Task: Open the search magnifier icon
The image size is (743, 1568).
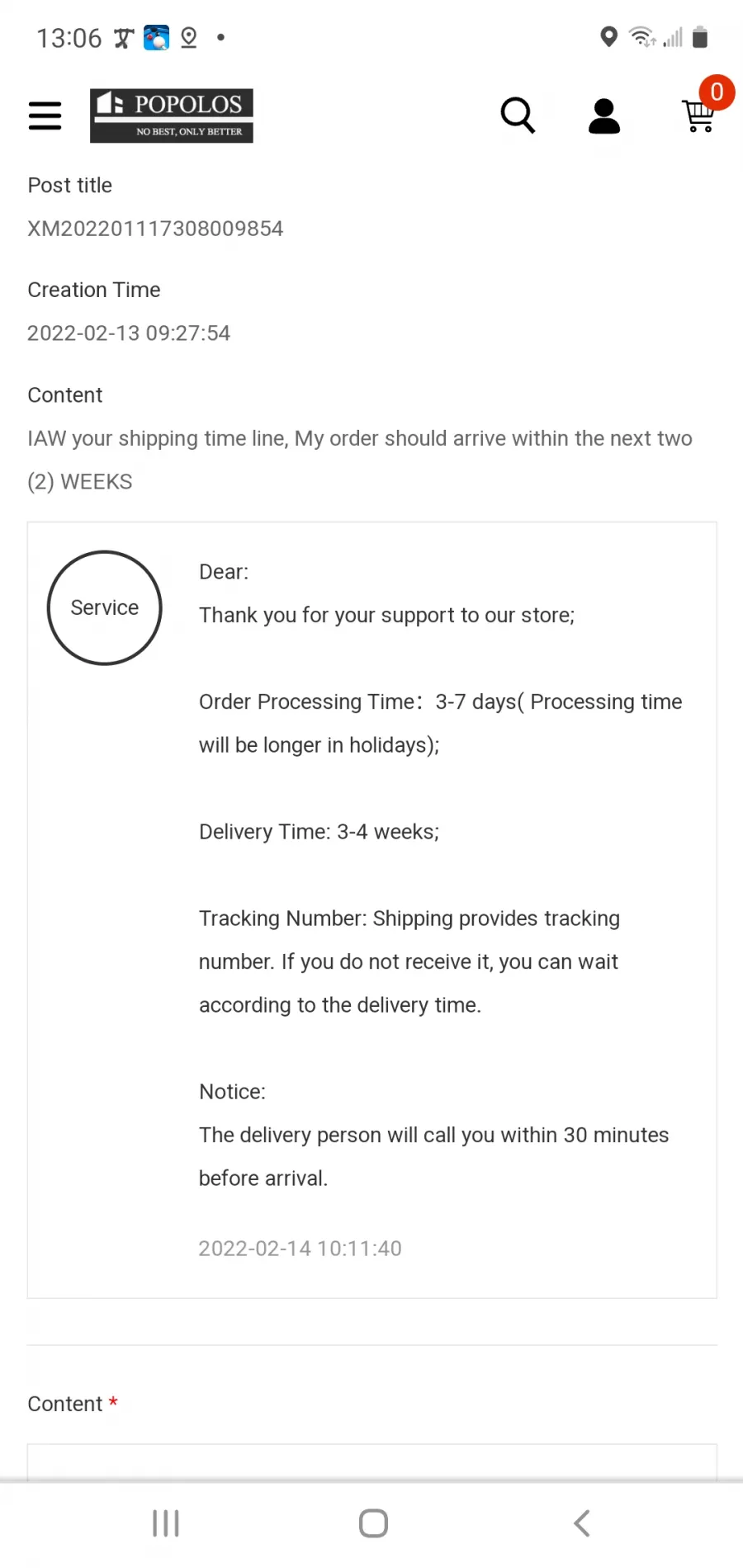Action: [x=518, y=116]
